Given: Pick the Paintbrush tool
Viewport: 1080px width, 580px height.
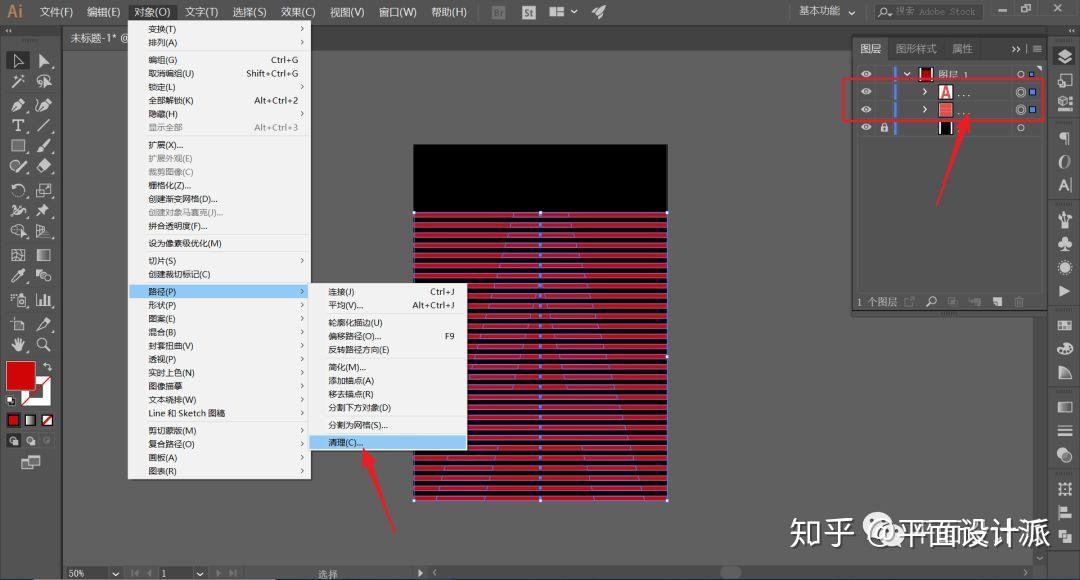Looking at the screenshot, I should [43, 146].
